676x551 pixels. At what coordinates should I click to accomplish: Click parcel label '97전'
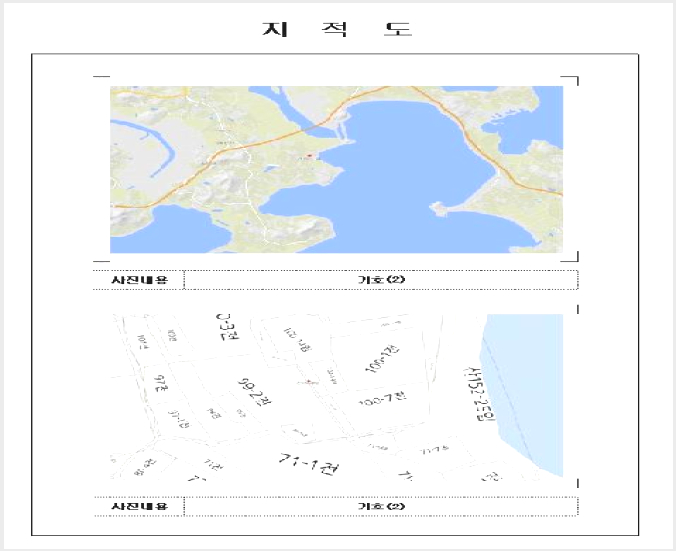pyautogui.click(x=161, y=383)
